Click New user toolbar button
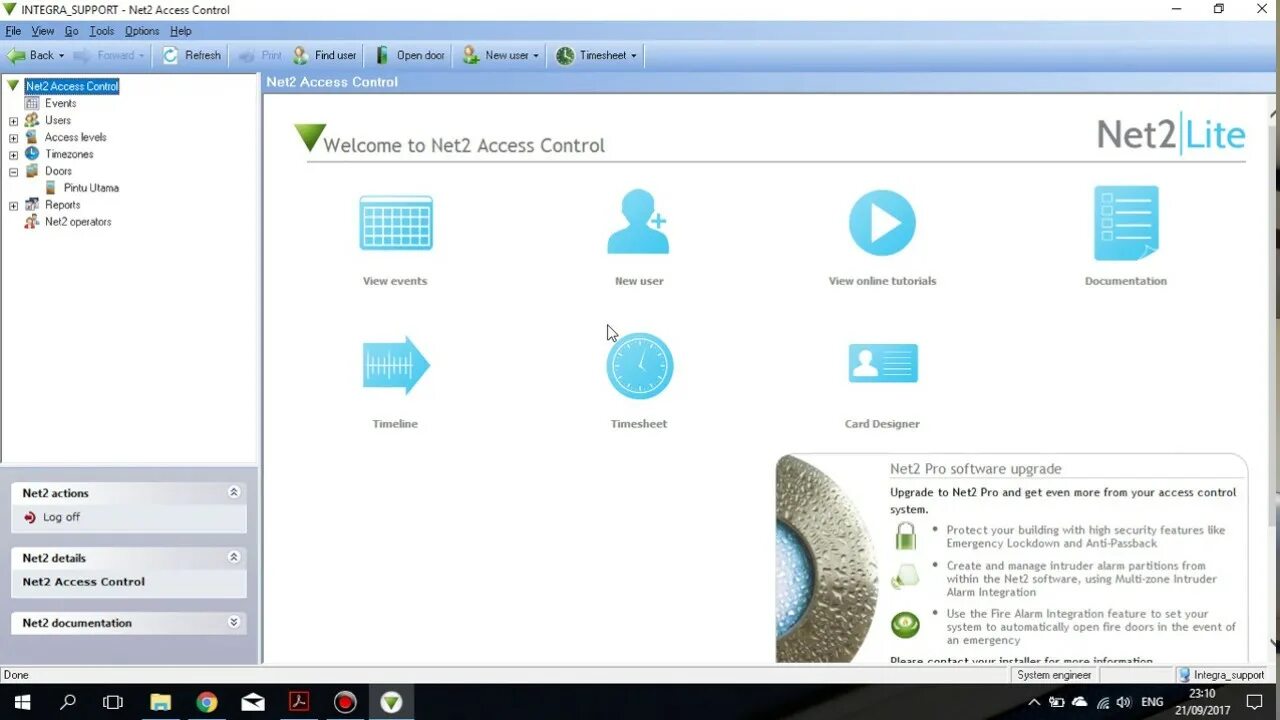 tap(495, 55)
